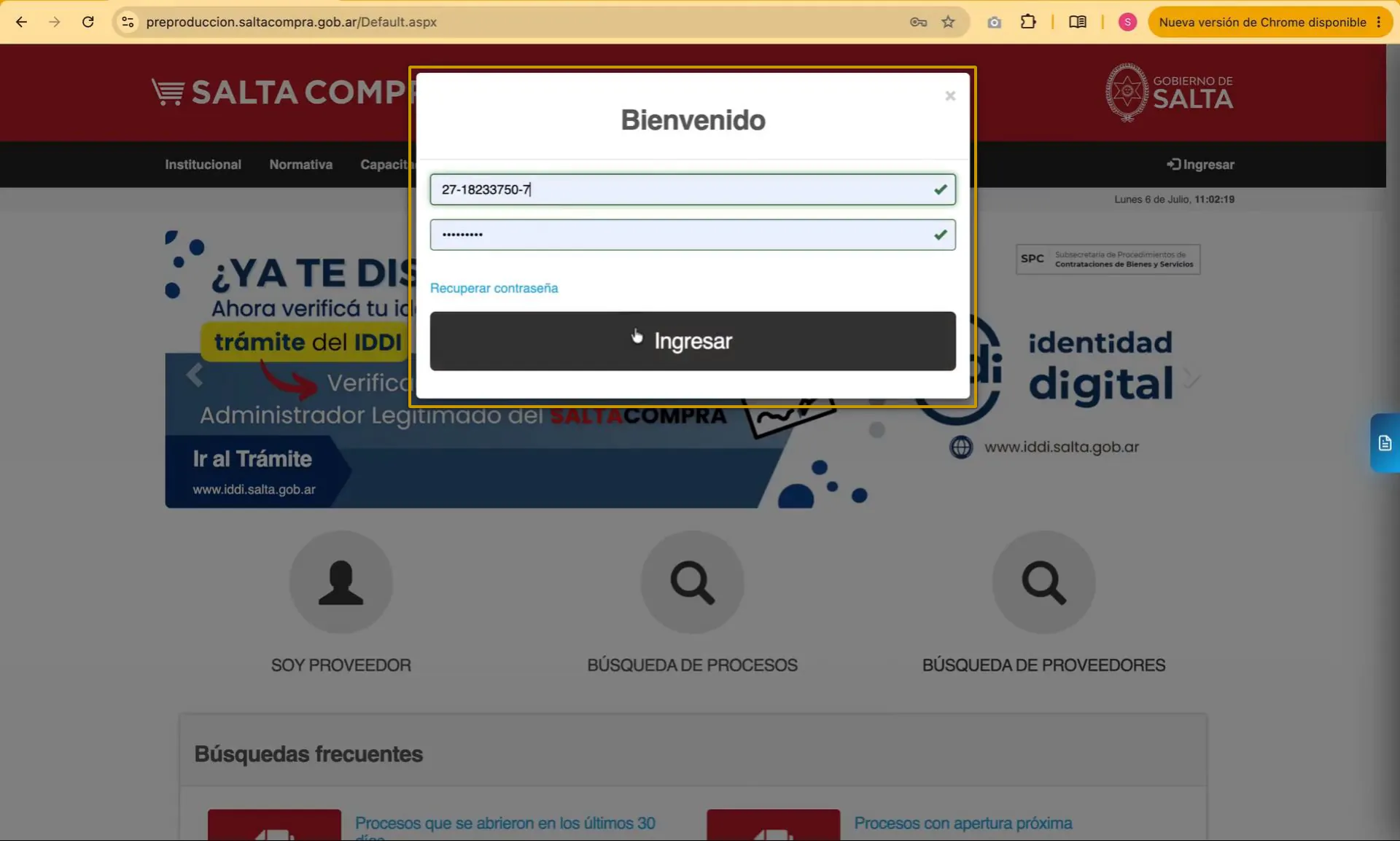Open the Normativa menu

coord(300,165)
